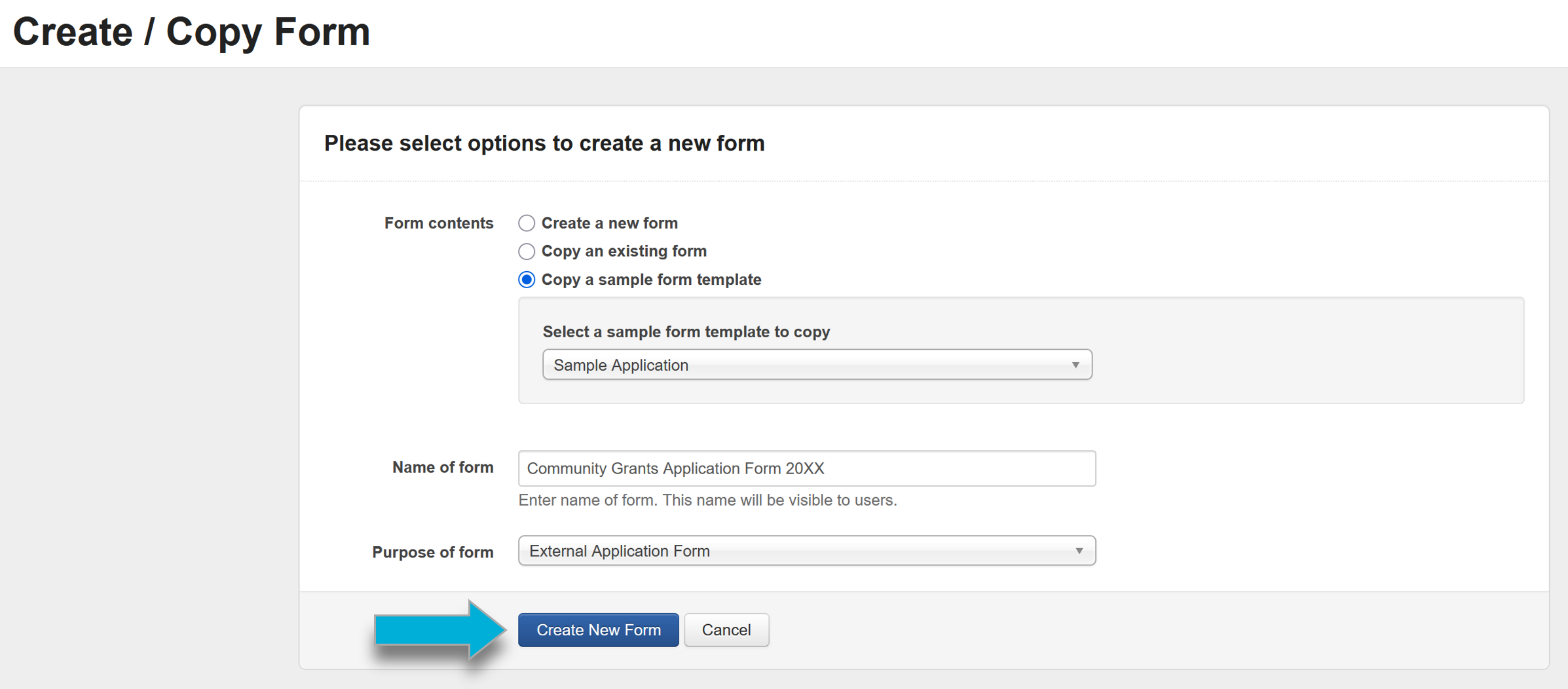Click the 'Create / Copy Form' page title
Image resolution: width=1568 pixels, height=689 pixels.
pyautogui.click(x=191, y=31)
